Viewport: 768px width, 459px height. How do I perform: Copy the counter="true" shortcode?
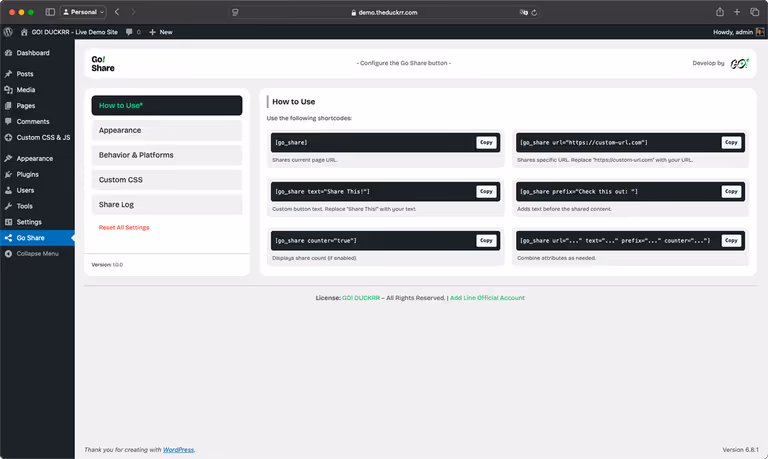pyautogui.click(x=486, y=241)
